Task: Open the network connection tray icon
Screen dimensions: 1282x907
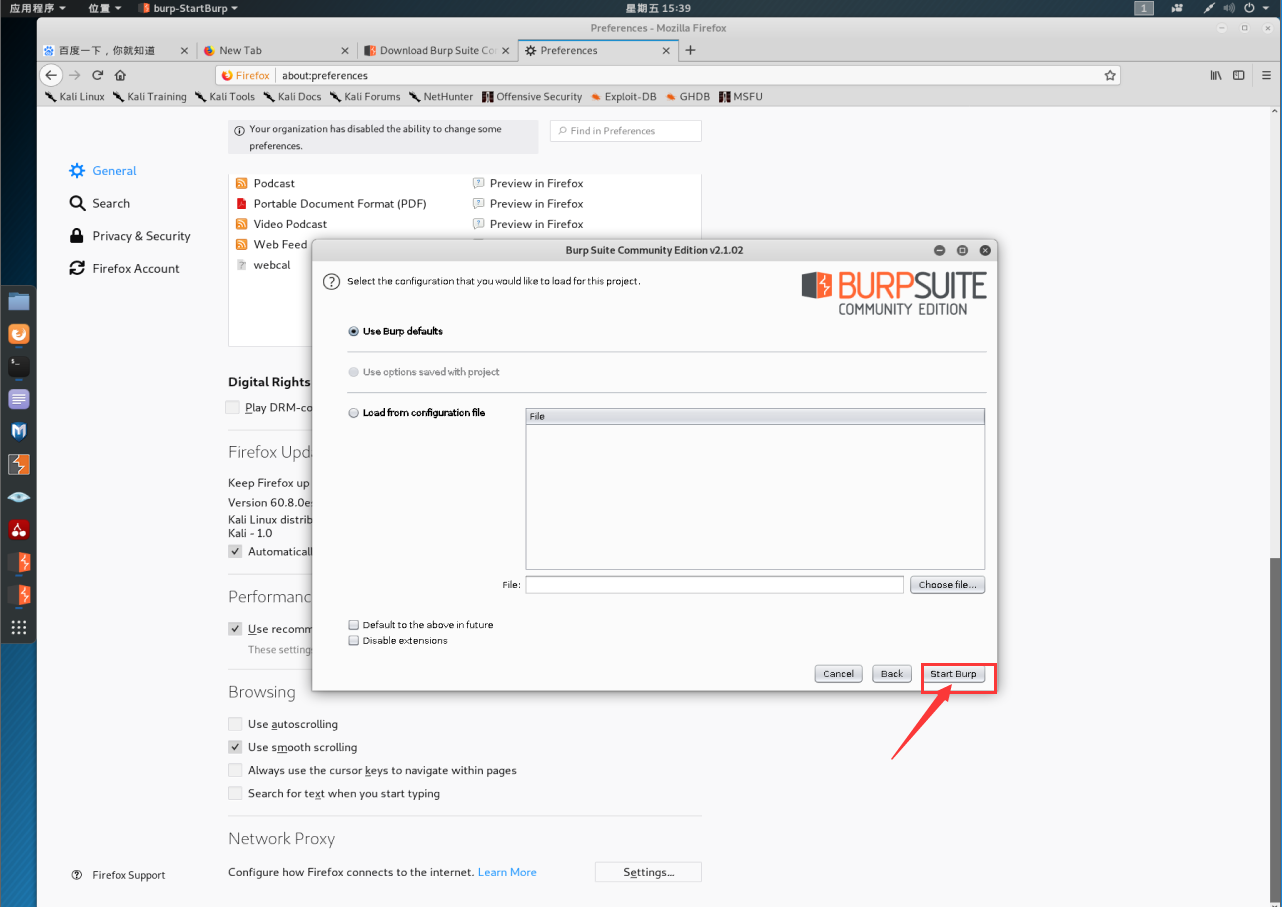Action: click(1211, 8)
